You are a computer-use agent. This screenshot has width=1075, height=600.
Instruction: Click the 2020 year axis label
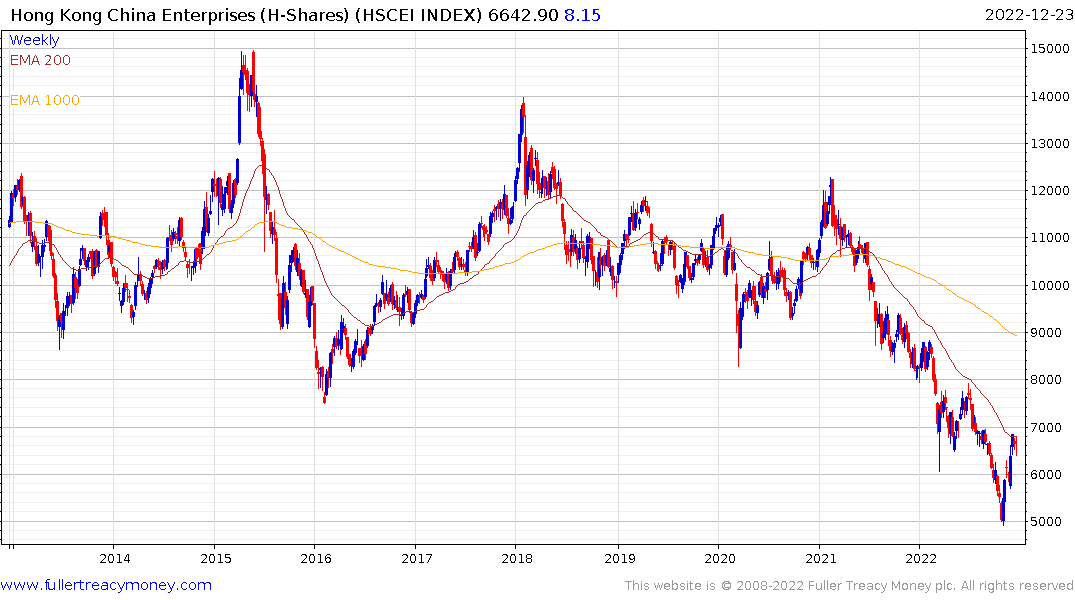[720, 558]
